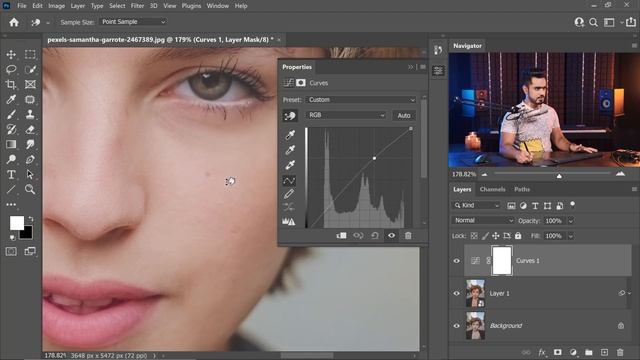Viewport: 640px width, 360px height.
Task: Select the Dodge tool
Action: (11, 160)
